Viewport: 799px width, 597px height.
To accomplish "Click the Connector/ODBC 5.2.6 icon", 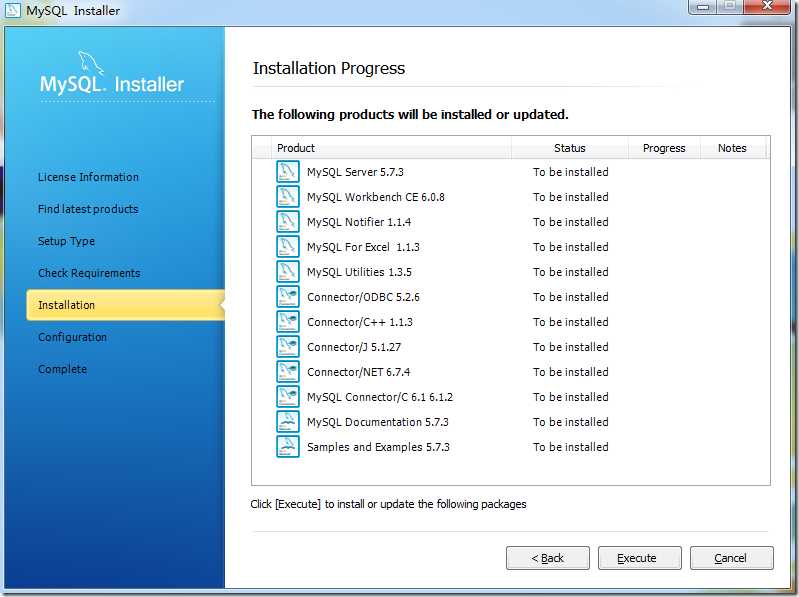I will pos(287,296).
